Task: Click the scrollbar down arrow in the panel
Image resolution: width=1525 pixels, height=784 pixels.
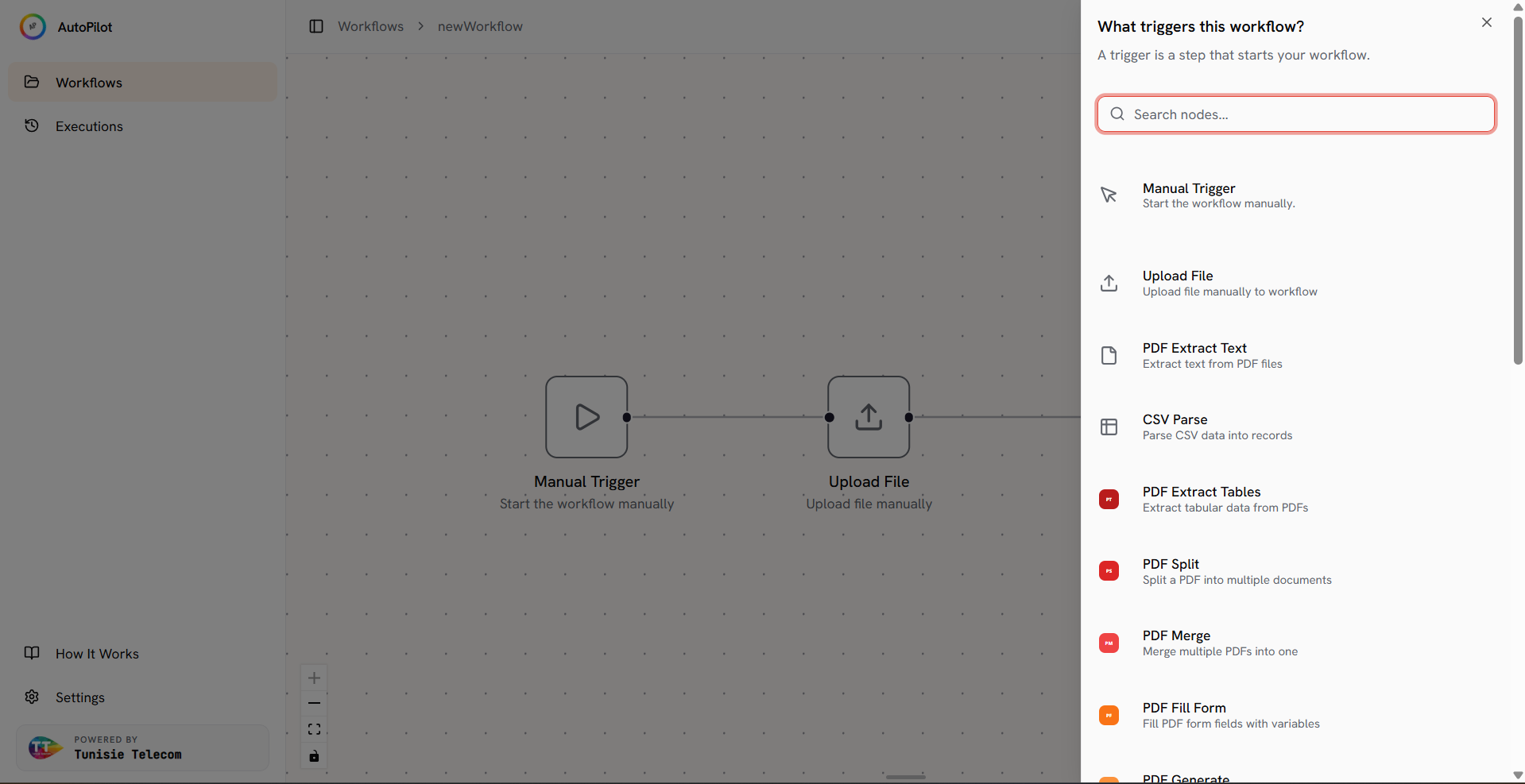Action: [x=1518, y=775]
